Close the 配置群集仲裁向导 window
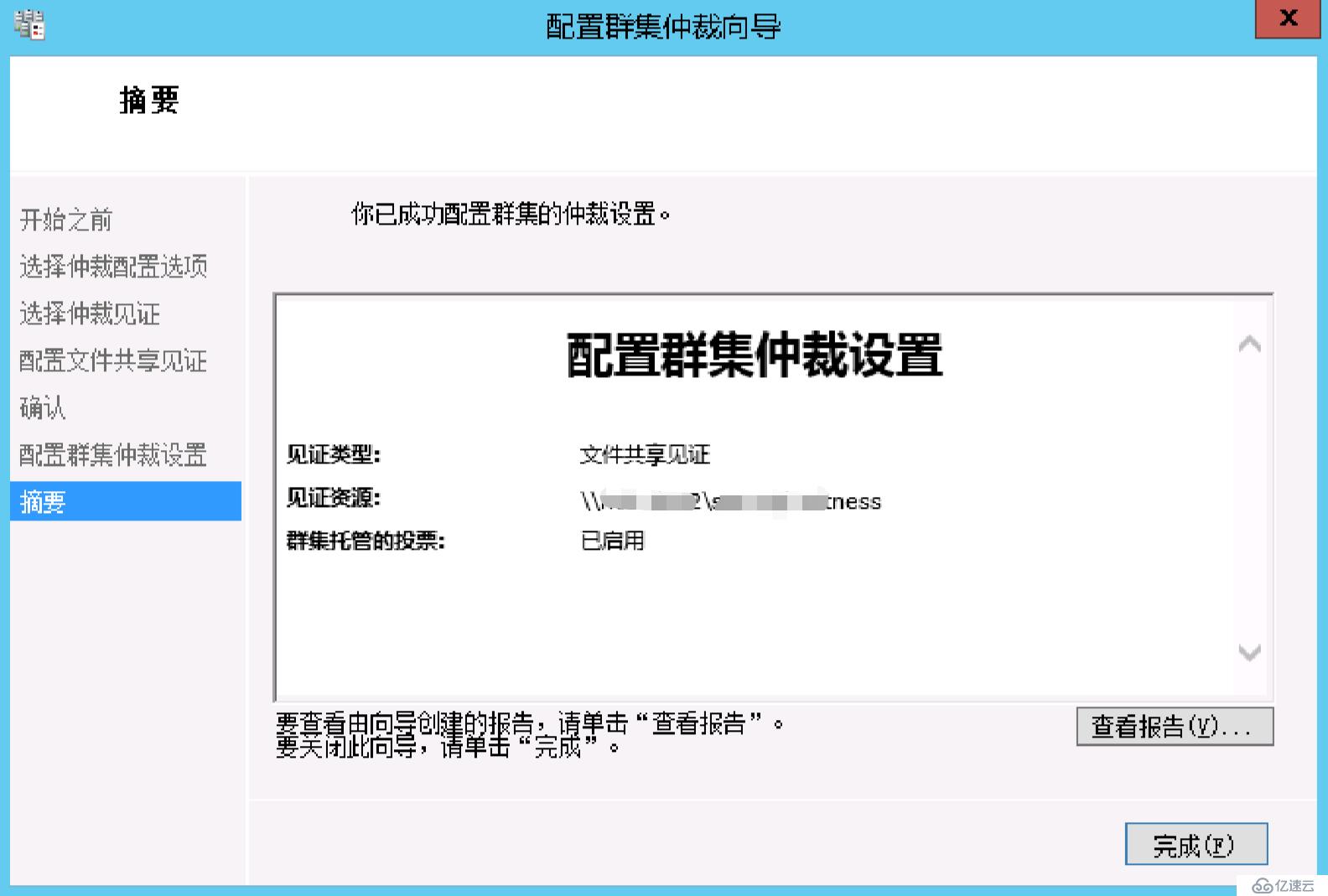This screenshot has height=896, width=1328. click(x=1289, y=18)
